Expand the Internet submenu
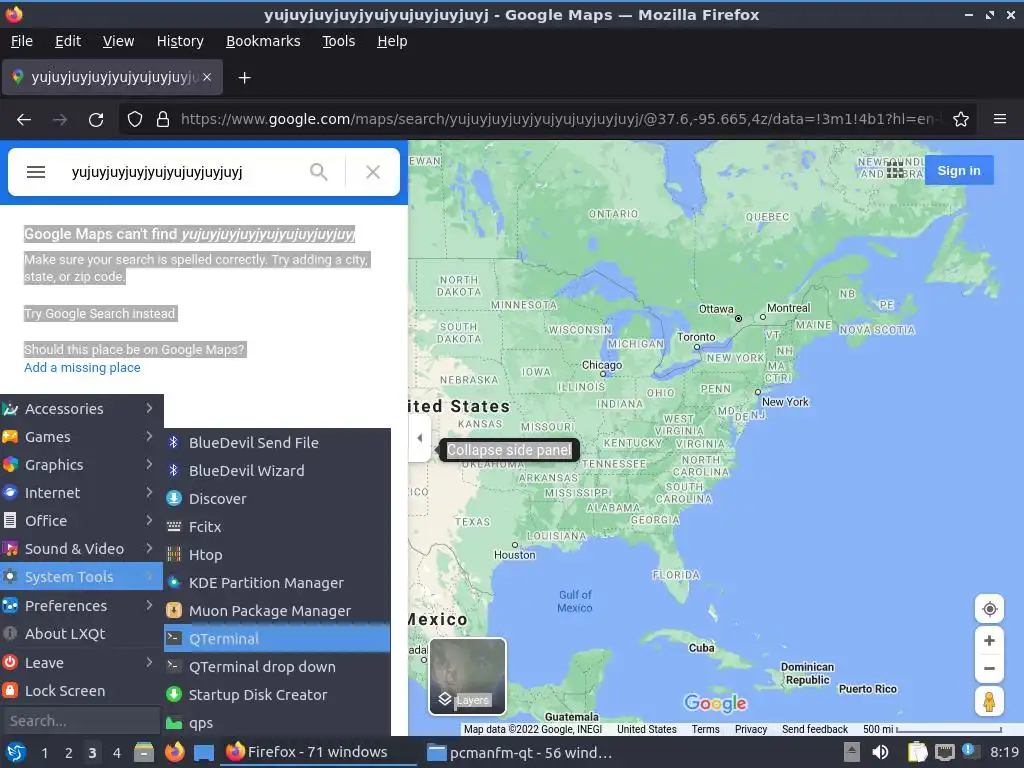Viewport: 1024px width, 768px height. click(x=81, y=493)
